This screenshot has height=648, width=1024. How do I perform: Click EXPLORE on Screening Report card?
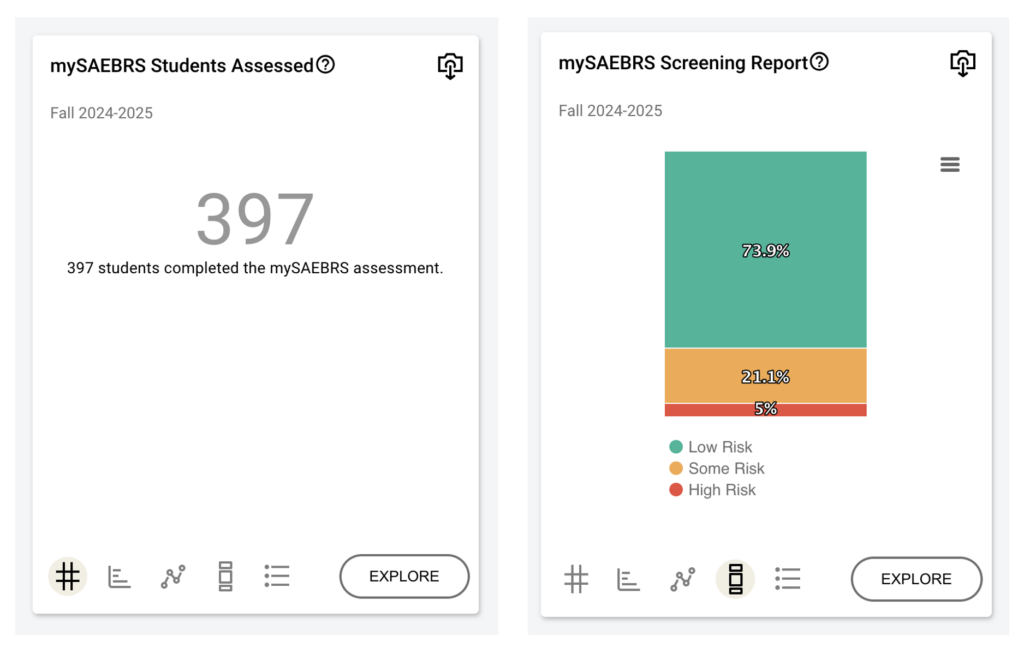[x=916, y=579]
